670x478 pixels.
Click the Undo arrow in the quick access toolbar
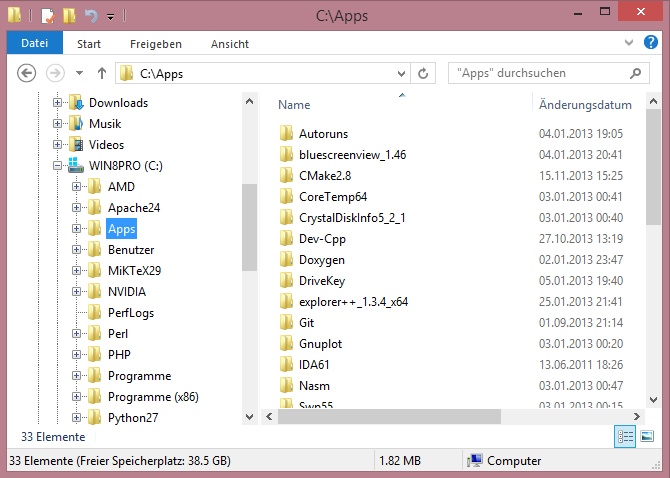(91, 16)
